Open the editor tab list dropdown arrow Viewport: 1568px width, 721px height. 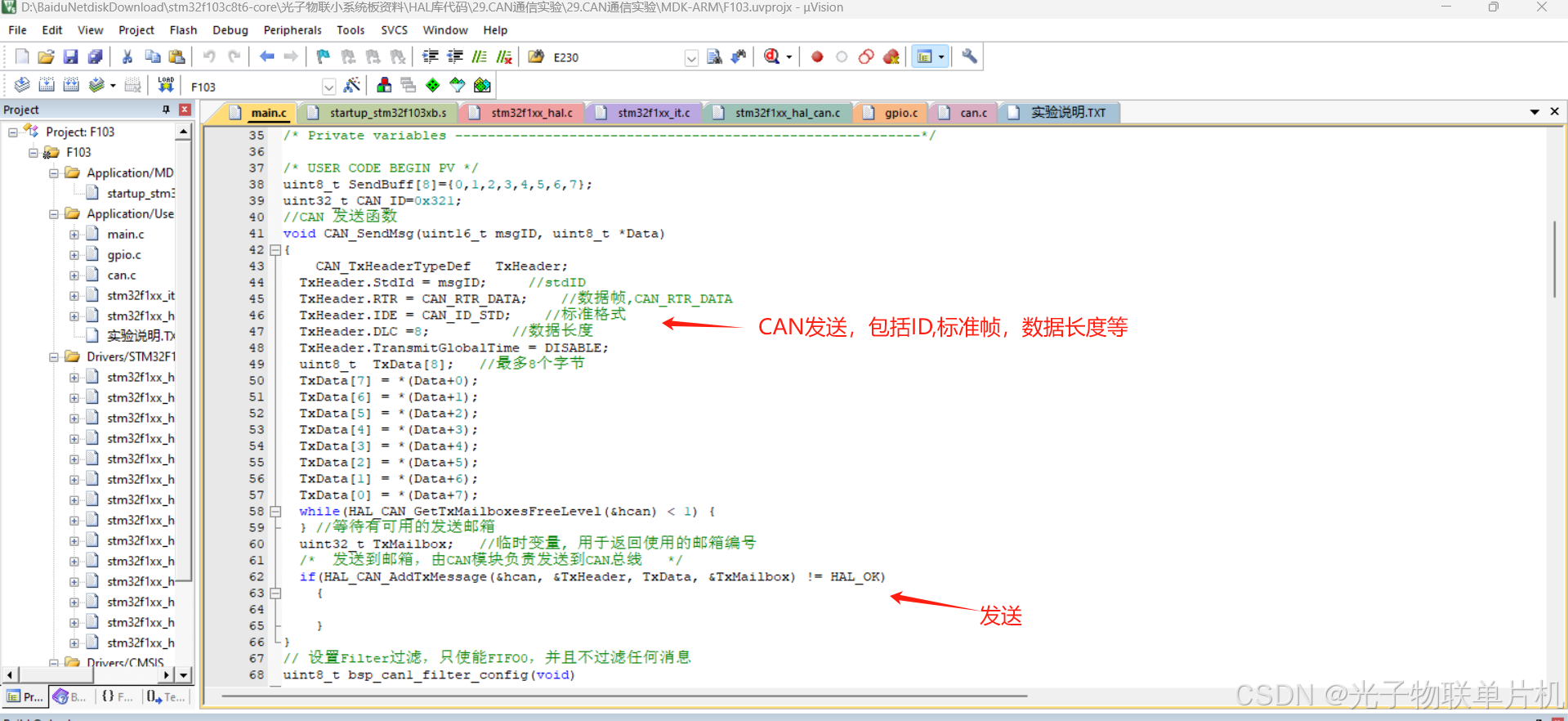[x=1534, y=112]
